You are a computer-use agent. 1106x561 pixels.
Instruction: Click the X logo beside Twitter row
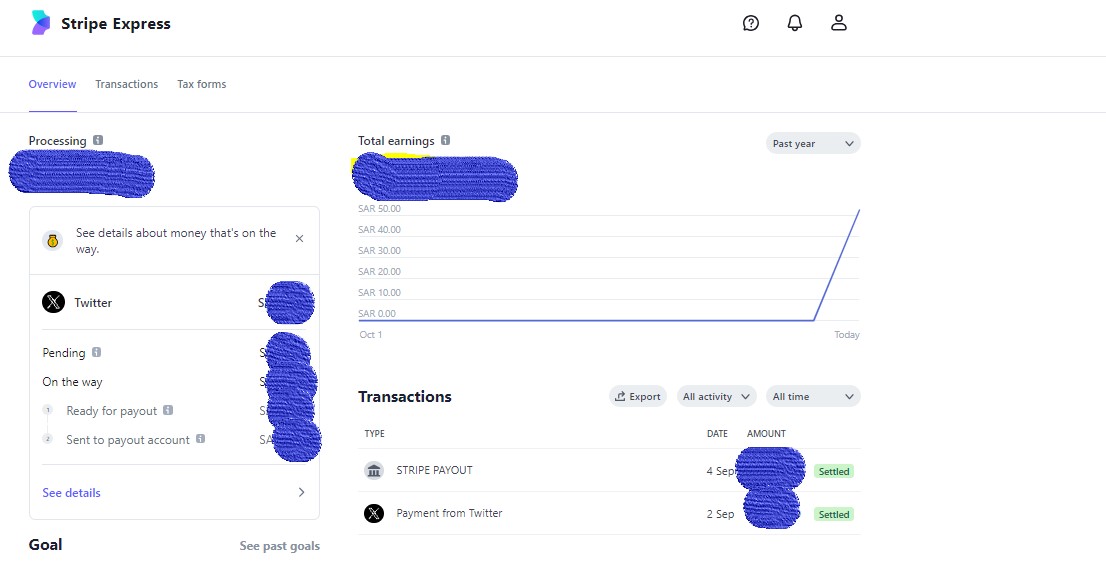pyautogui.click(x=54, y=302)
